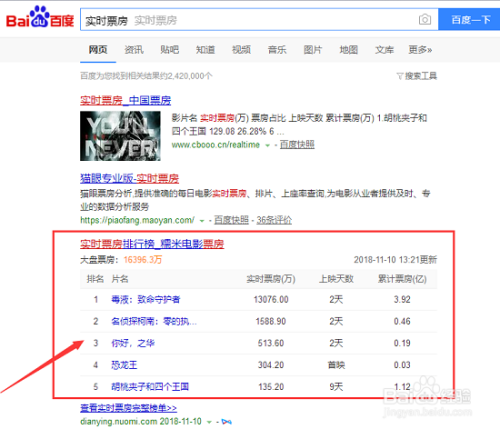This screenshot has width=500, height=429.
Task: Click the Baidu logo
Action: [x=40, y=17]
